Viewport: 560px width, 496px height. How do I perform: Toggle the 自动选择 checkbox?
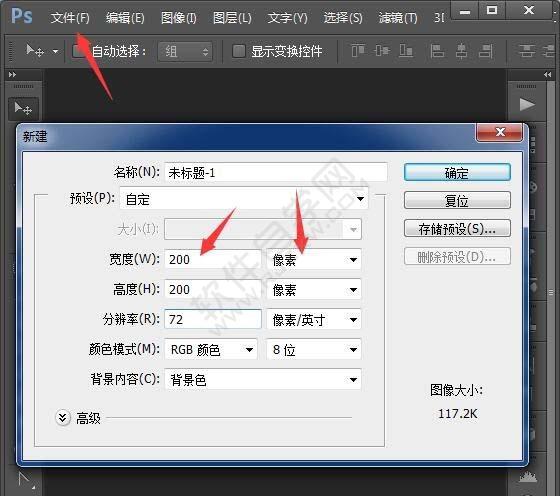tap(78, 51)
